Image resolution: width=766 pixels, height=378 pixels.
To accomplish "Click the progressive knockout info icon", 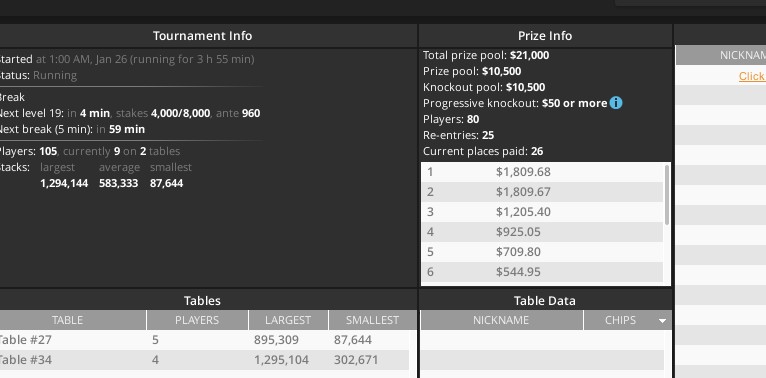I will click(x=616, y=103).
